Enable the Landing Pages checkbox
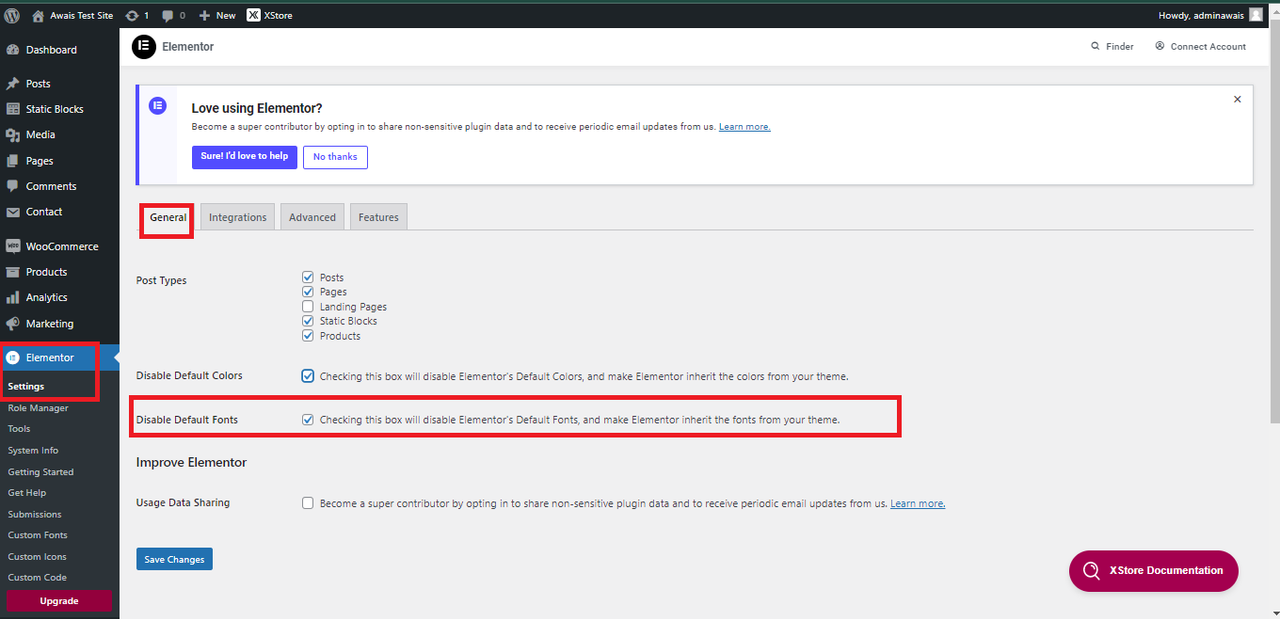 [308, 307]
